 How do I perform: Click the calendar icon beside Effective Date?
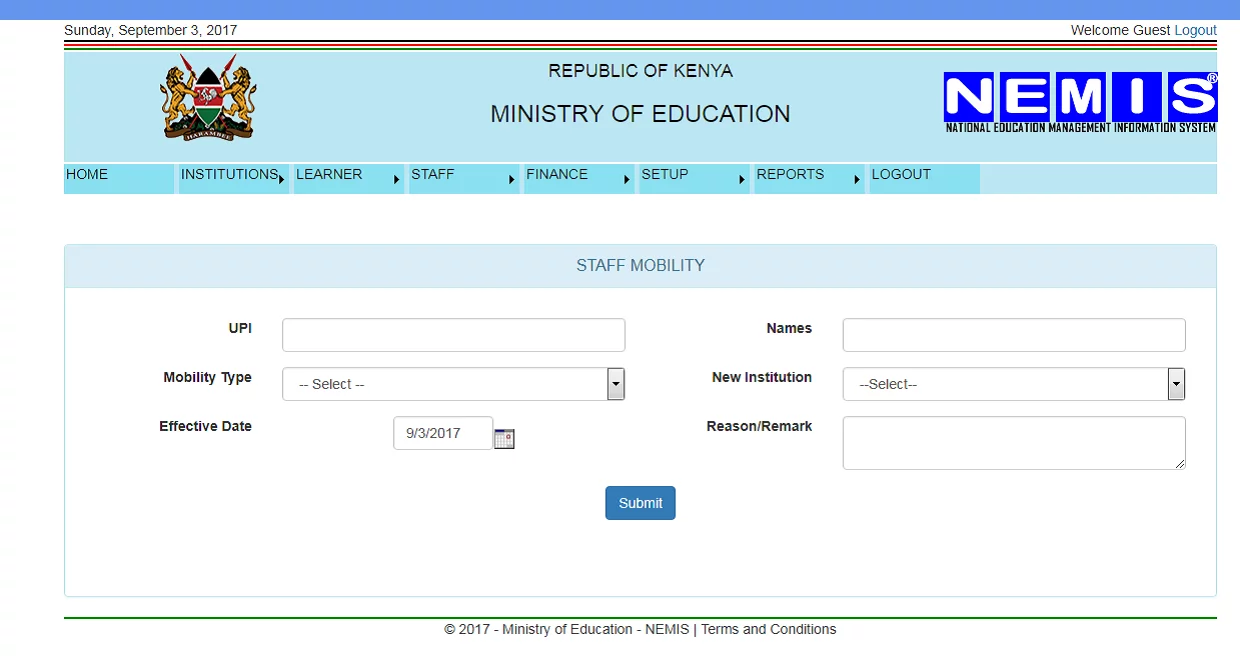(x=504, y=438)
